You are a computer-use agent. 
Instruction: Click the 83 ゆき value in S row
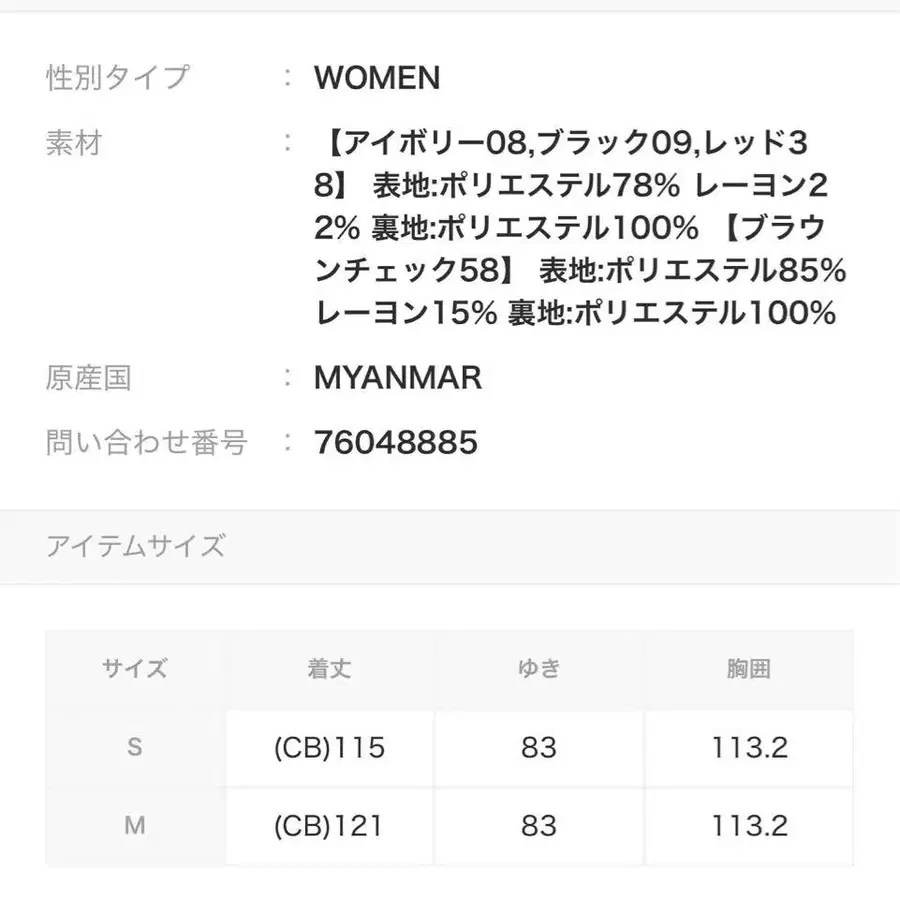538,747
